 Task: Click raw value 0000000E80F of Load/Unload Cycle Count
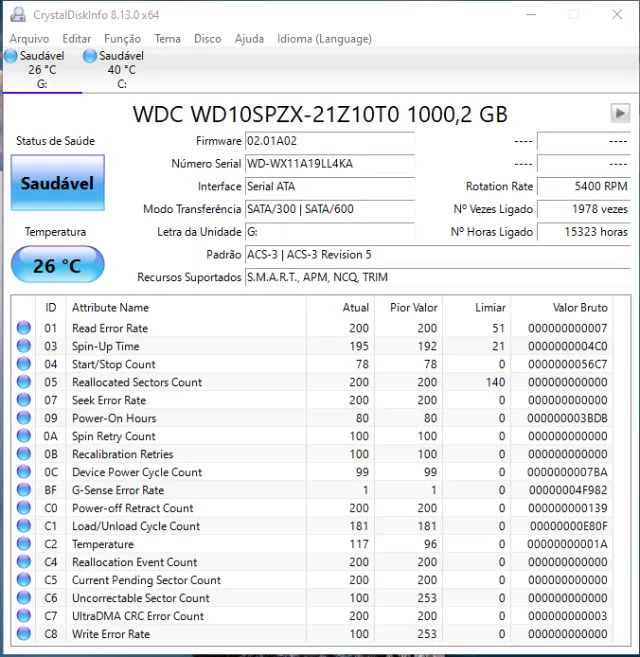[568, 526]
